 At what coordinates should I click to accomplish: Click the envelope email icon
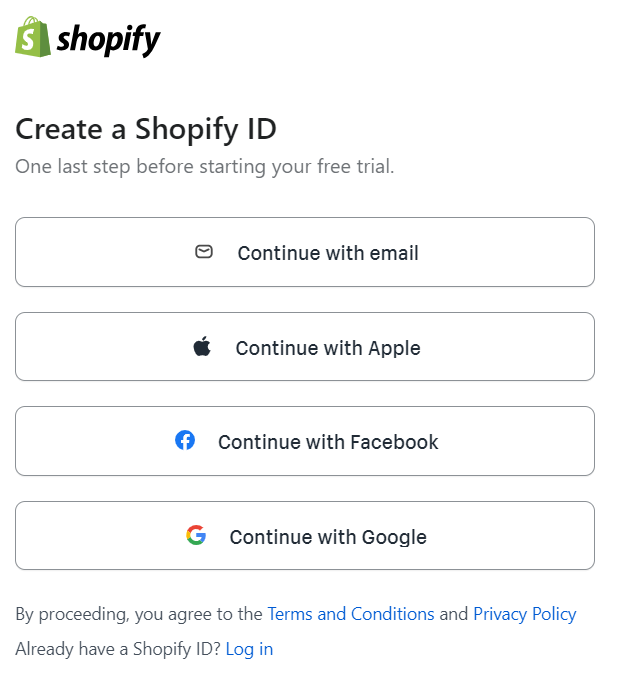pyautogui.click(x=204, y=252)
